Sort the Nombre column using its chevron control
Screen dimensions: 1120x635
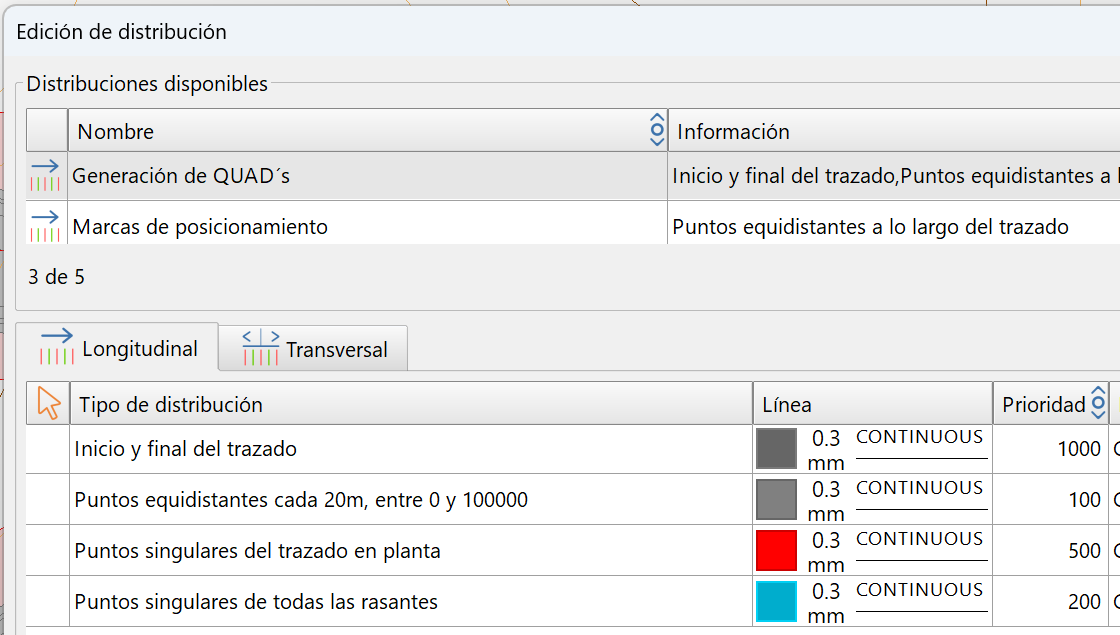(x=655, y=129)
